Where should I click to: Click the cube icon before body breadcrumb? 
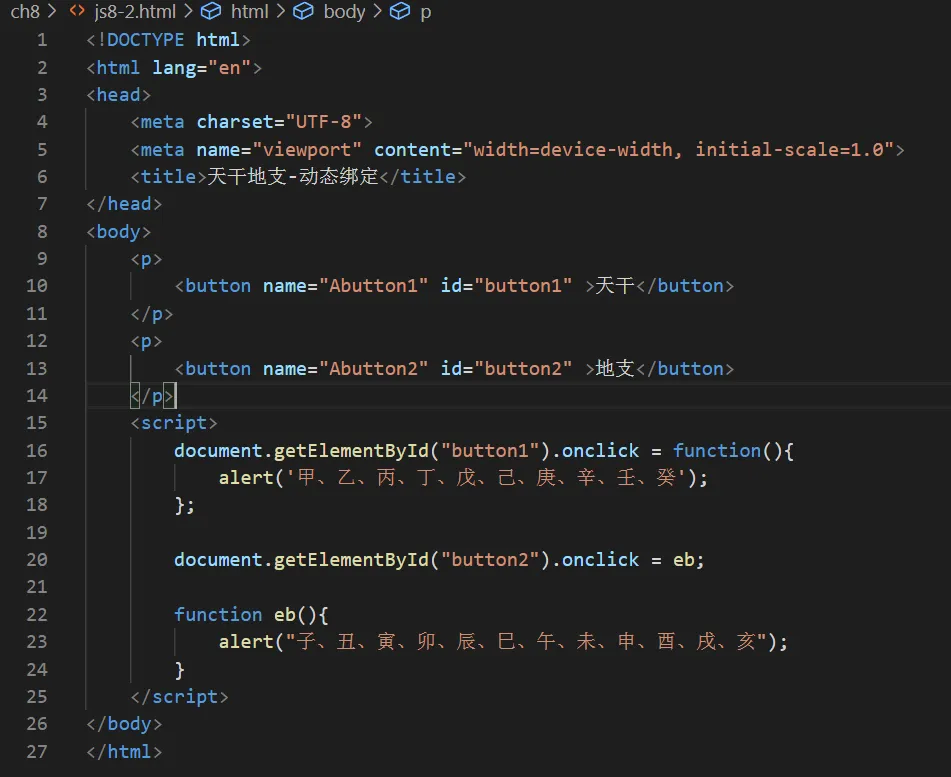tap(303, 12)
